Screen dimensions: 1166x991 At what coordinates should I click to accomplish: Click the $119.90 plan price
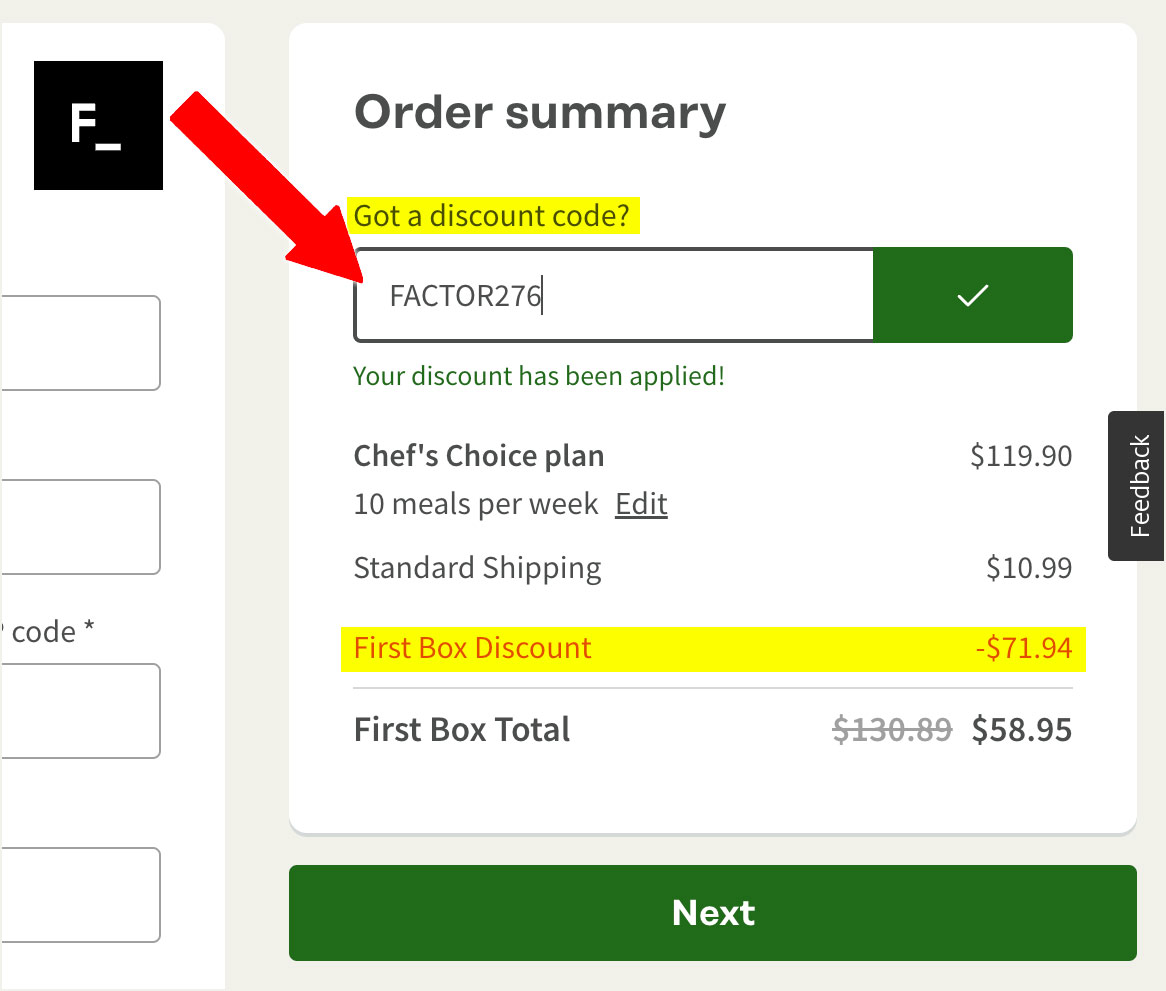pyautogui.click(x=1020, y=456)
